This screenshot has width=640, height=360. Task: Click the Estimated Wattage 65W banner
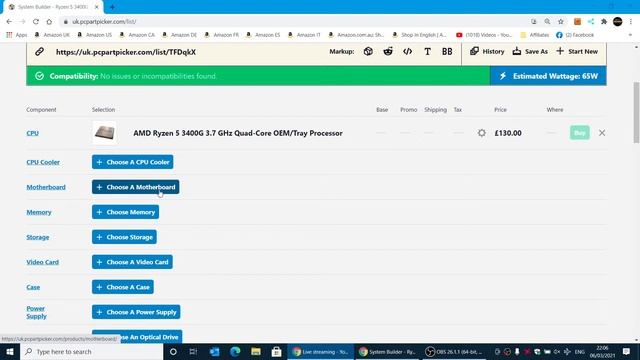(548, 76)
